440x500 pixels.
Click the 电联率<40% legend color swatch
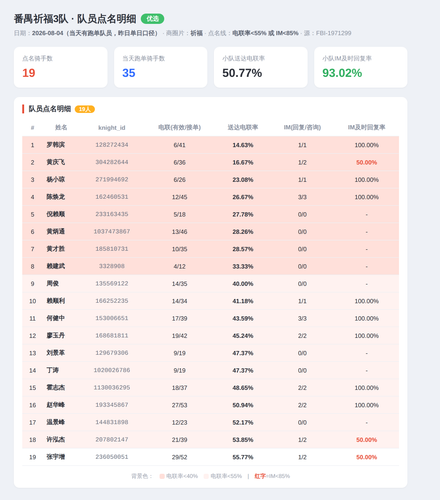point(162,476)
